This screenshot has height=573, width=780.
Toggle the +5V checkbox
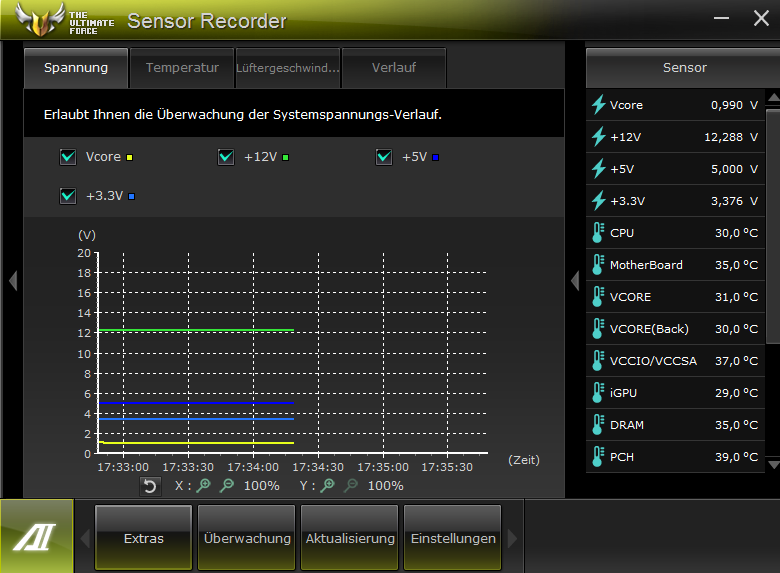[x=384, y=157]
